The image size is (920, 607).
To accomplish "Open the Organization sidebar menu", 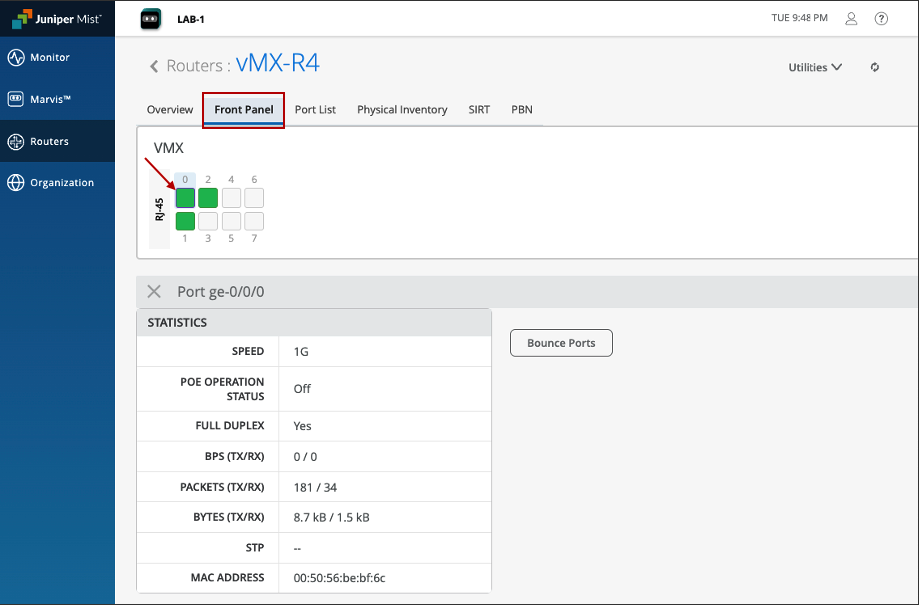I will tap(60, 183).
